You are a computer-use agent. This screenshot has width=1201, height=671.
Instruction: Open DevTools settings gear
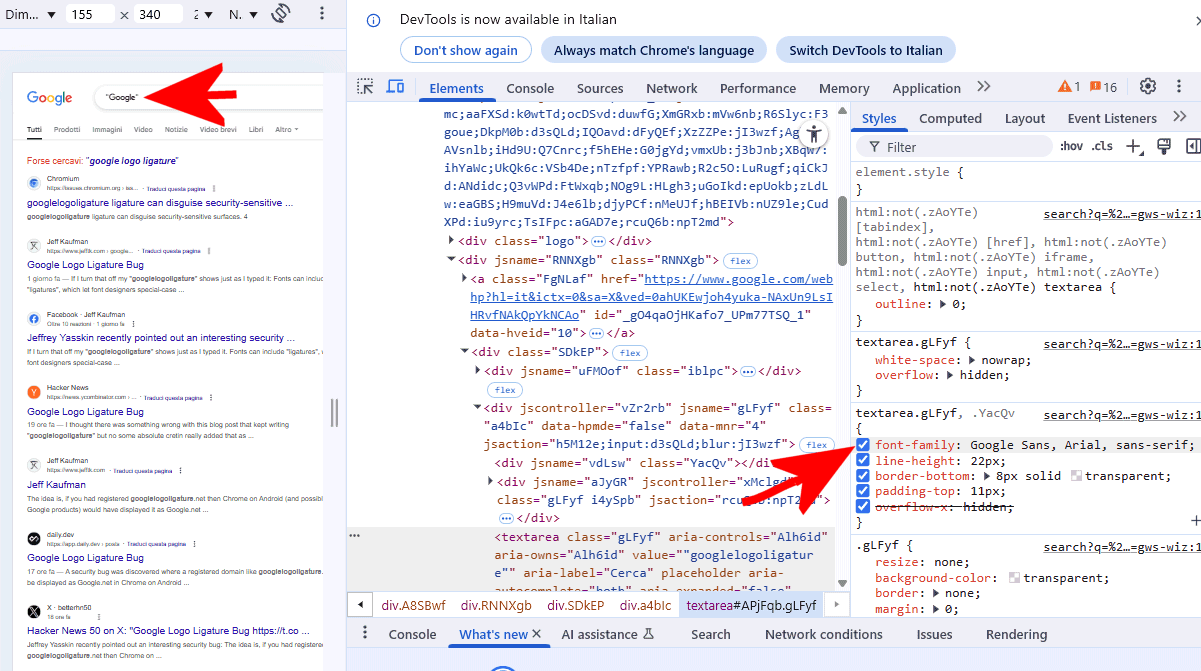[1148, 87]
